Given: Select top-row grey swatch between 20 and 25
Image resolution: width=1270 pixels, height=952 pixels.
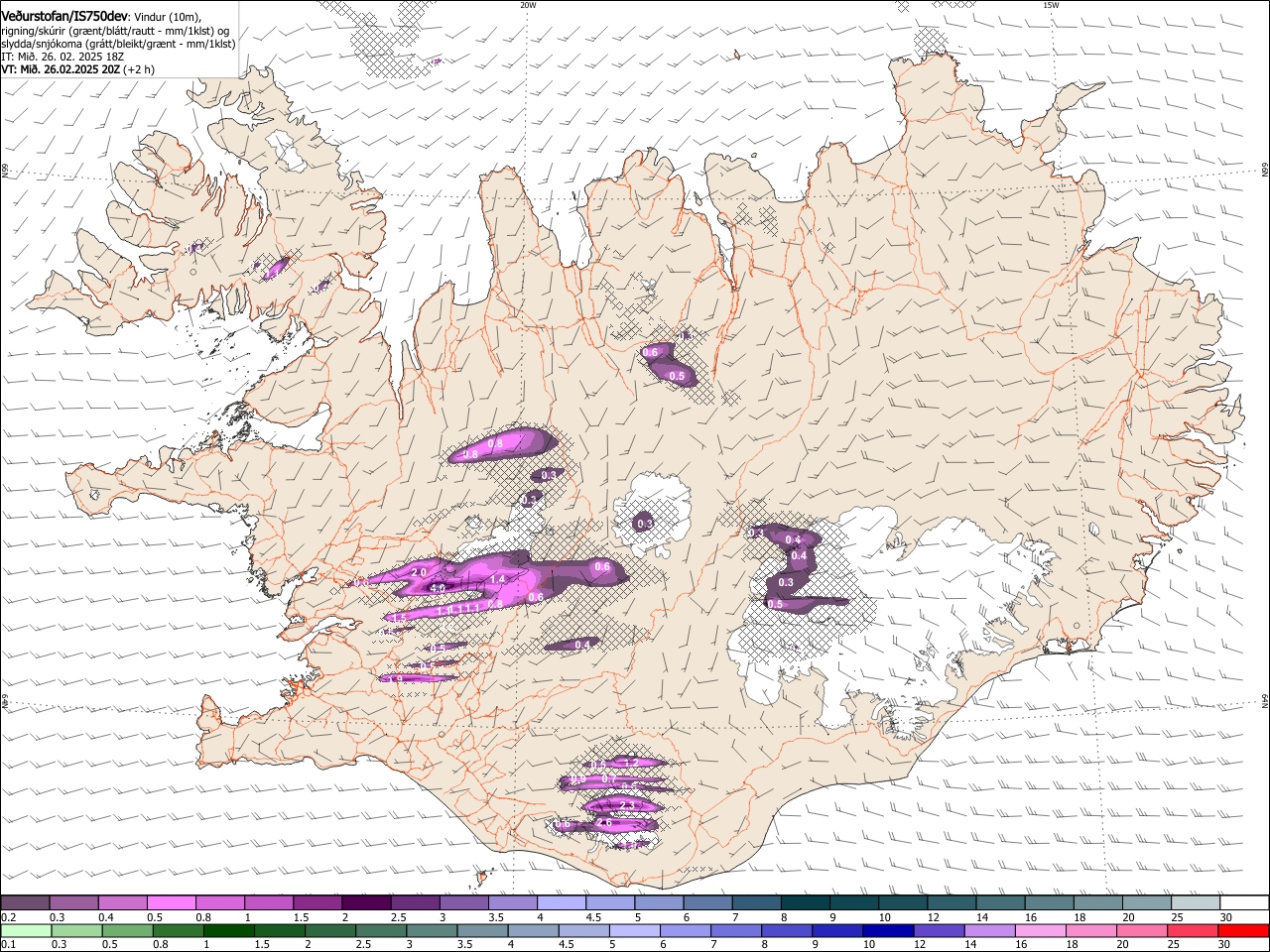Looking at the screenshot, I should pyautogui.click(x=1148, y=903).
